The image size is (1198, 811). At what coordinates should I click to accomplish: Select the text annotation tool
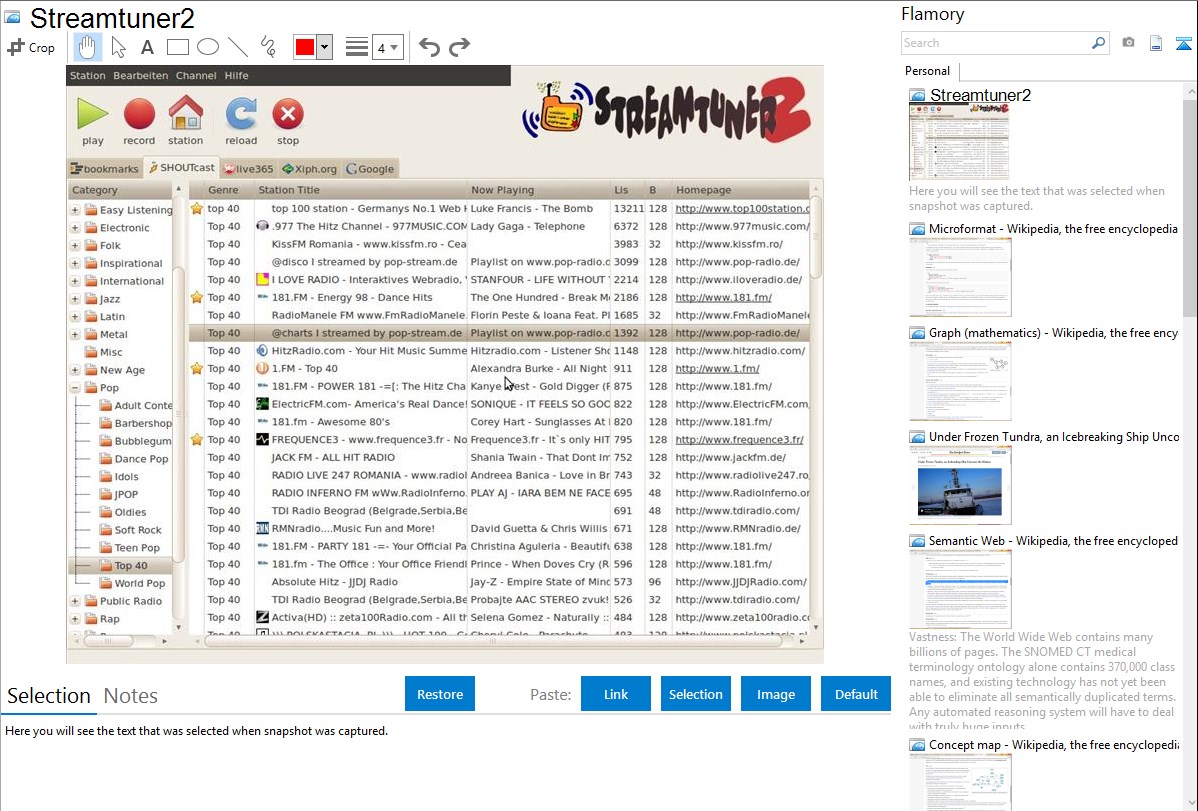[x=147, y=47]
